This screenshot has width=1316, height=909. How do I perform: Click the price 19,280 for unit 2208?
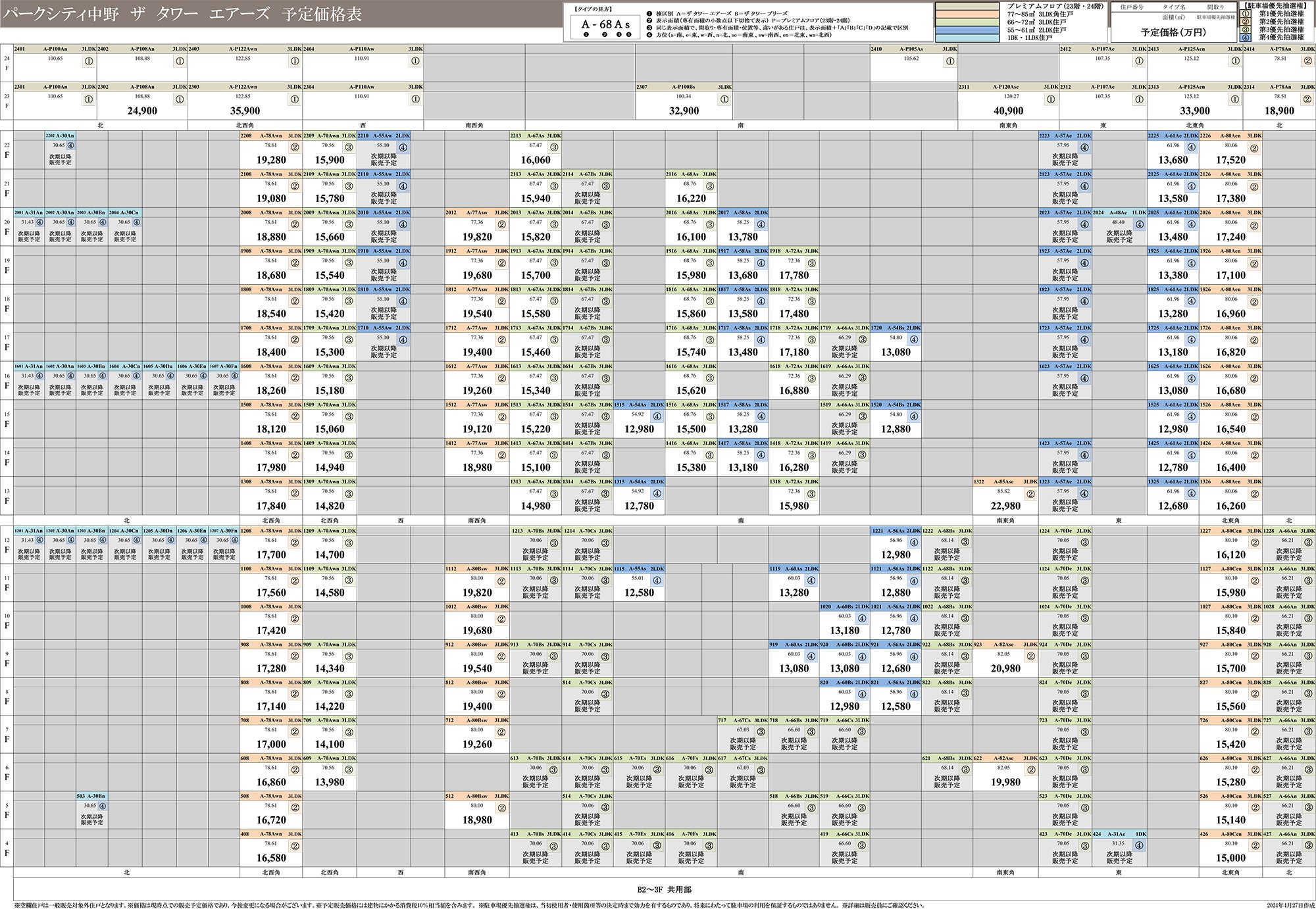point(271,160)
